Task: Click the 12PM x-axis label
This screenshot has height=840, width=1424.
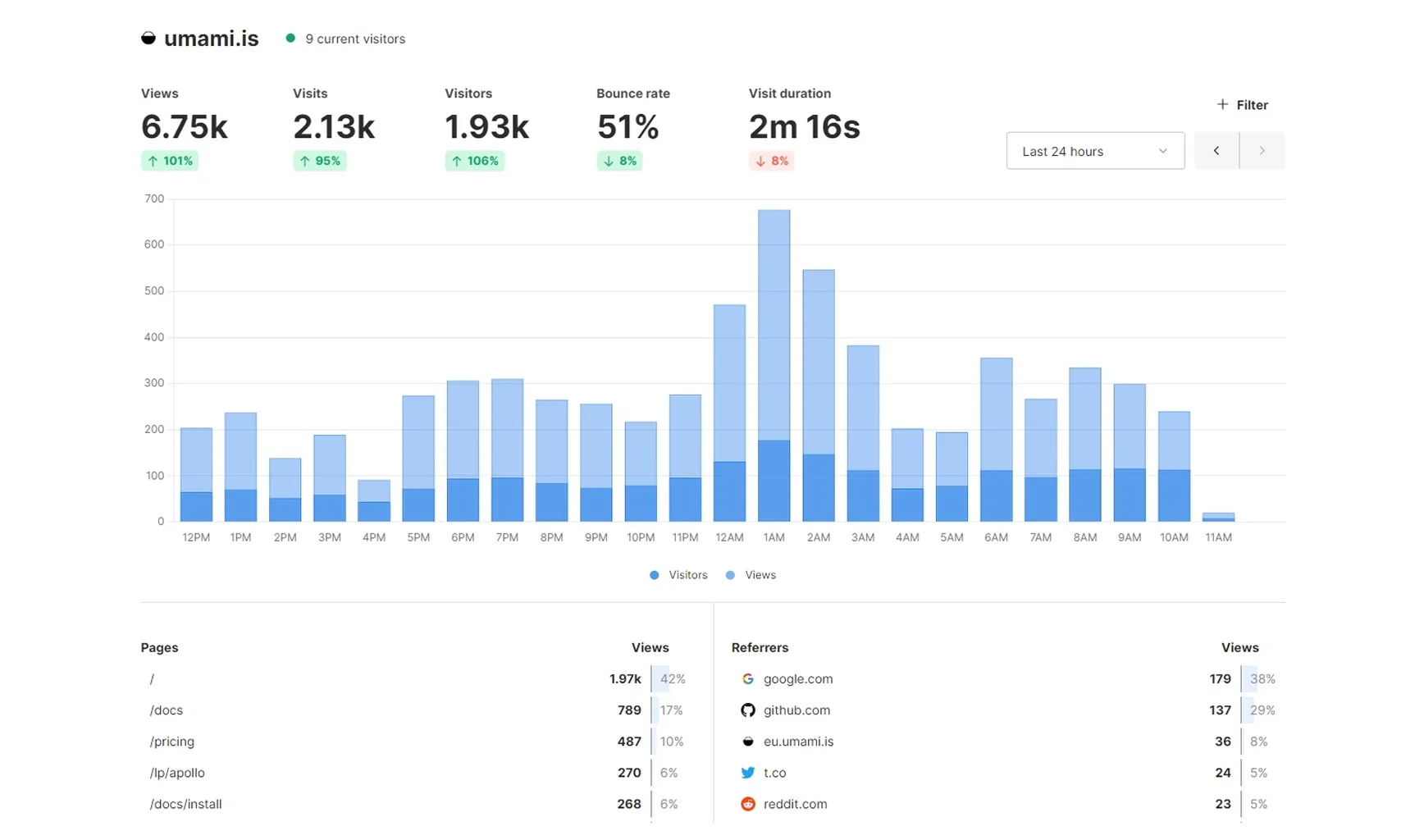Action: point(196,537)
